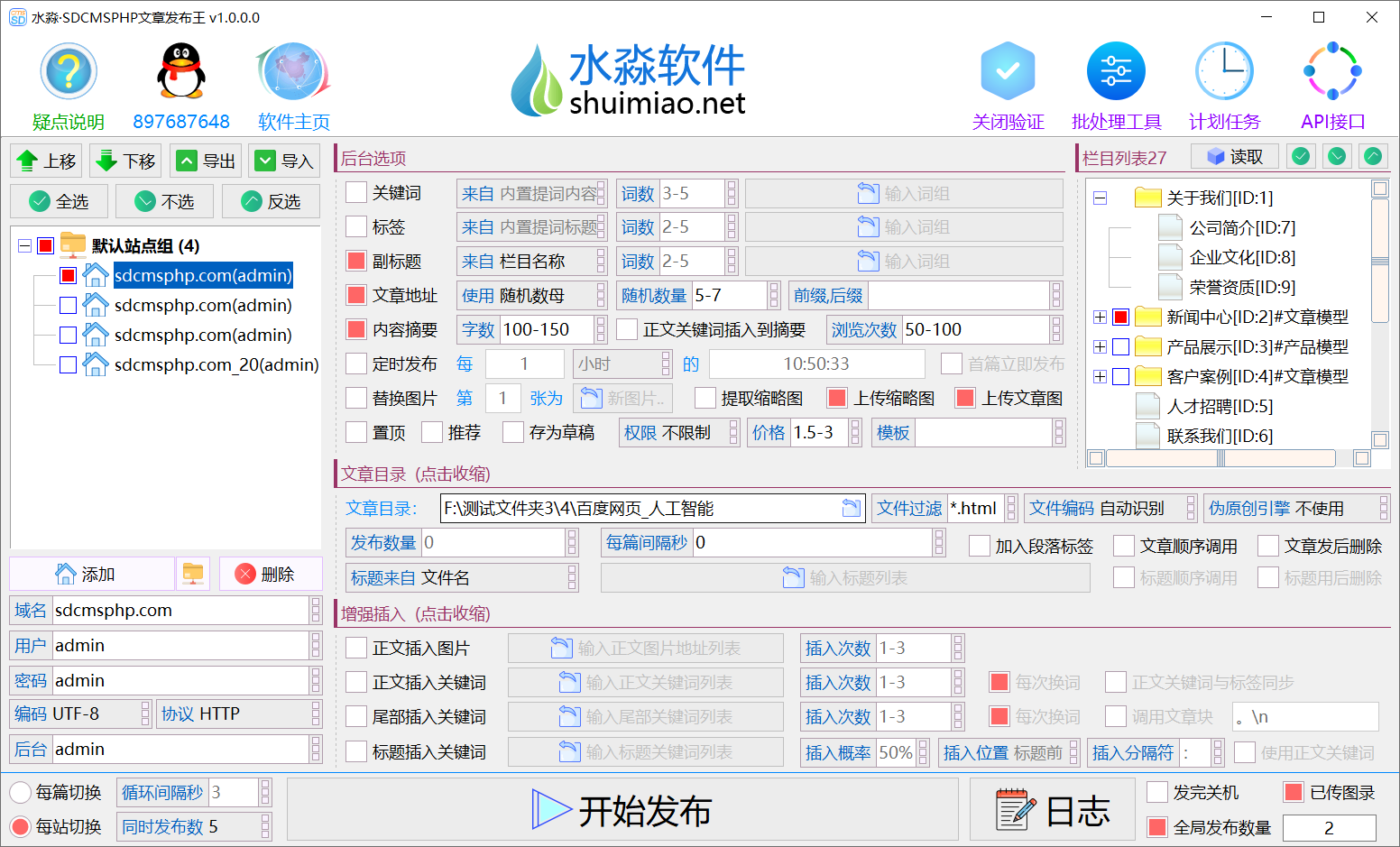Click the 导出 export button
Screen dimensions: 1400x847
click(205, 161)
